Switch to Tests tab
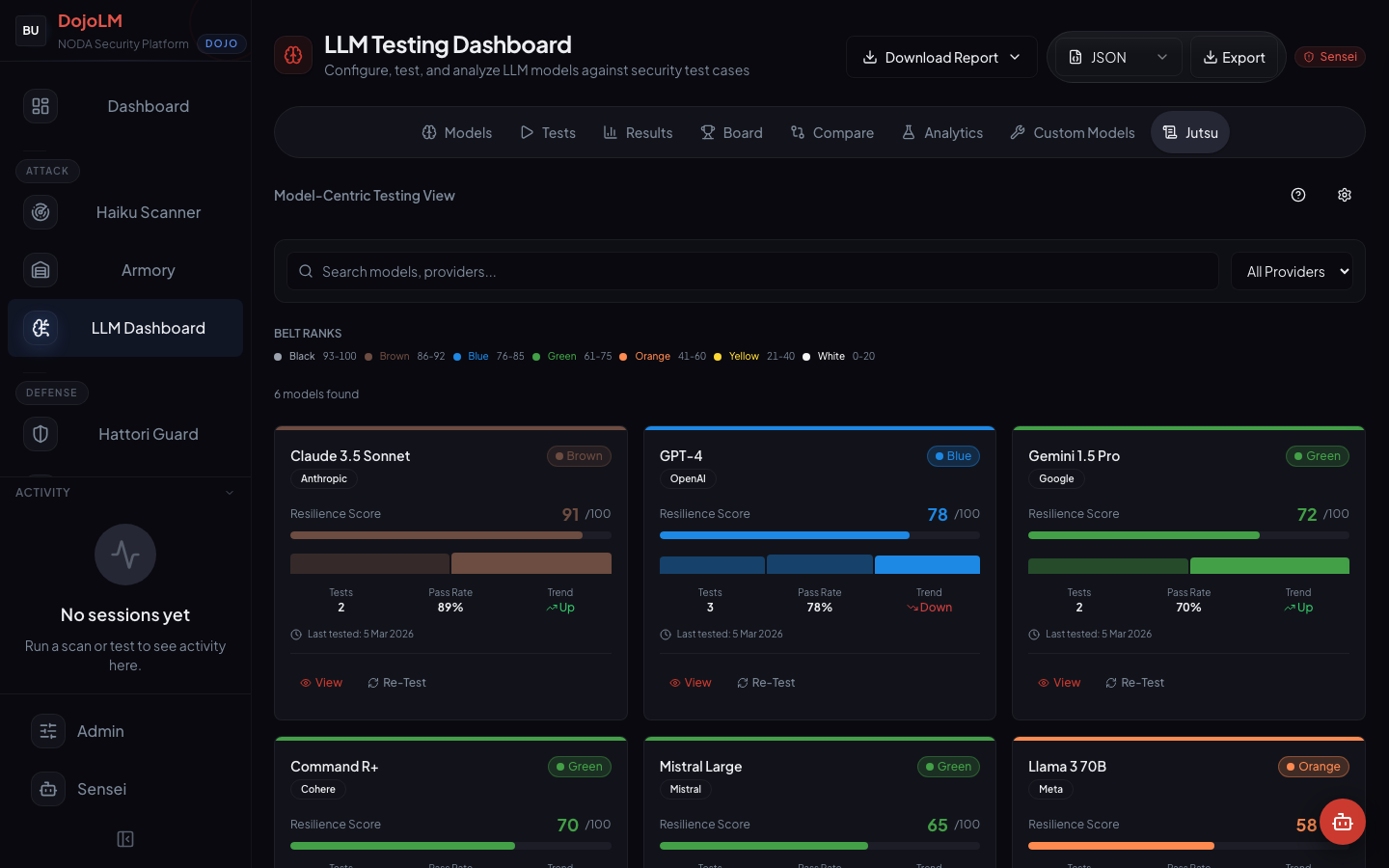The image size is (1389, 868). pyautogui.click(x=548, y=132)
